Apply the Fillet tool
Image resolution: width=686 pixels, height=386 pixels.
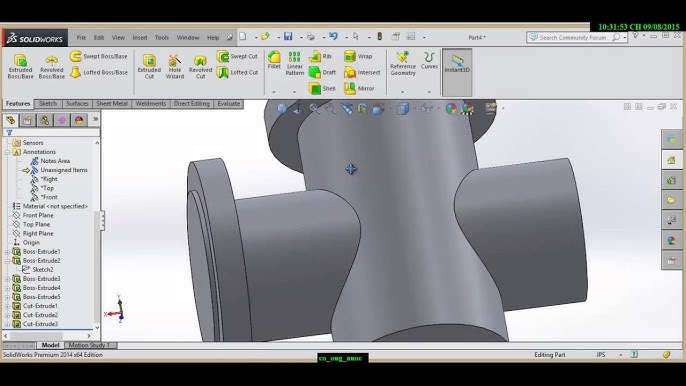click(x=274, y=60)
